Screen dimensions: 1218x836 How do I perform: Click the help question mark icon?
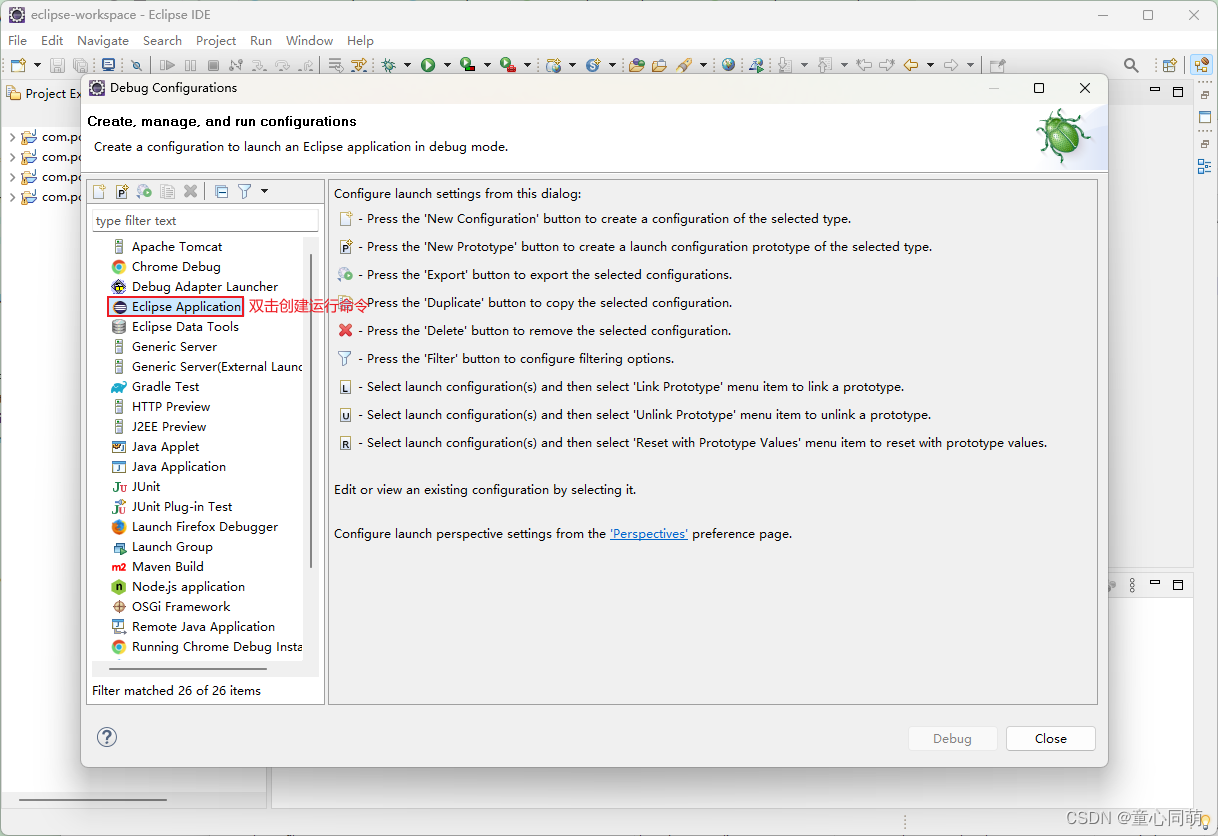(107, 737)
